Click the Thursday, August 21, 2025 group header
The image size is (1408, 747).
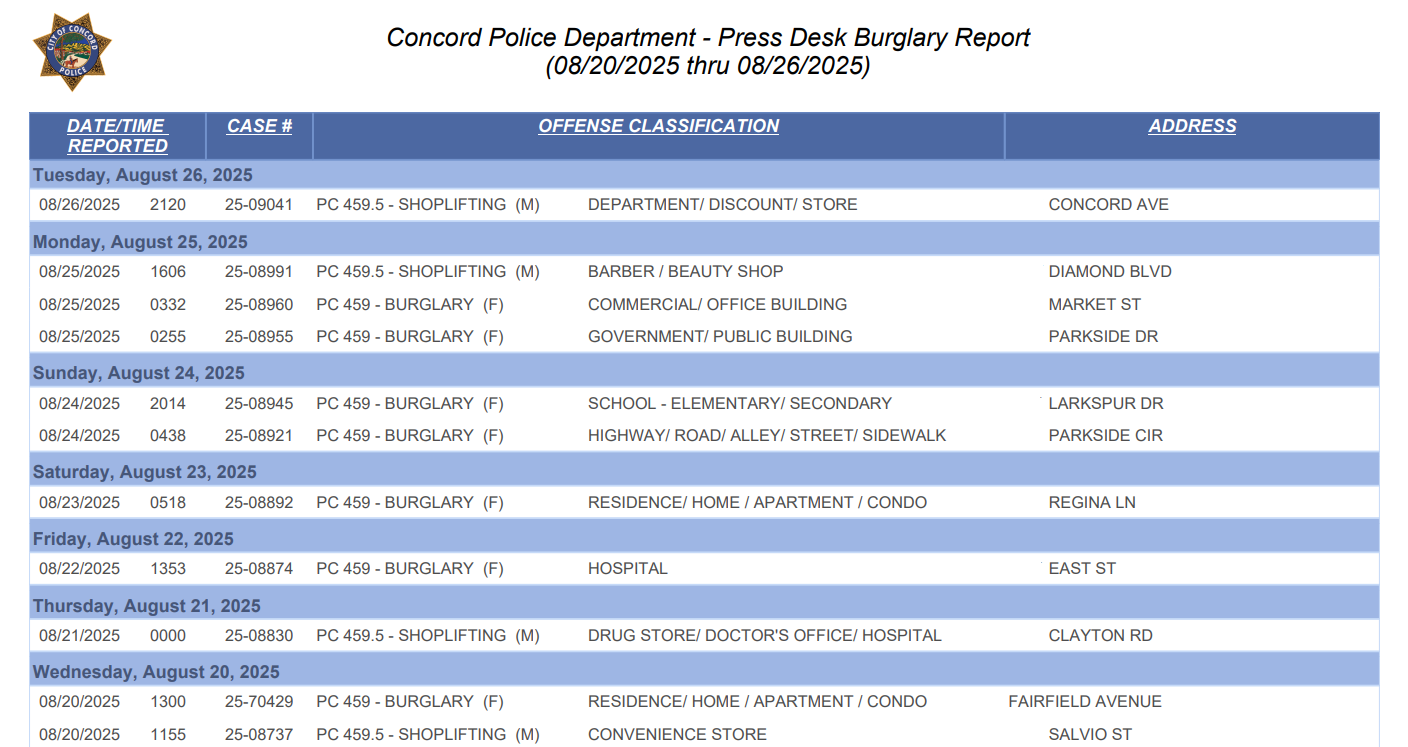click(x=146, y=606)
